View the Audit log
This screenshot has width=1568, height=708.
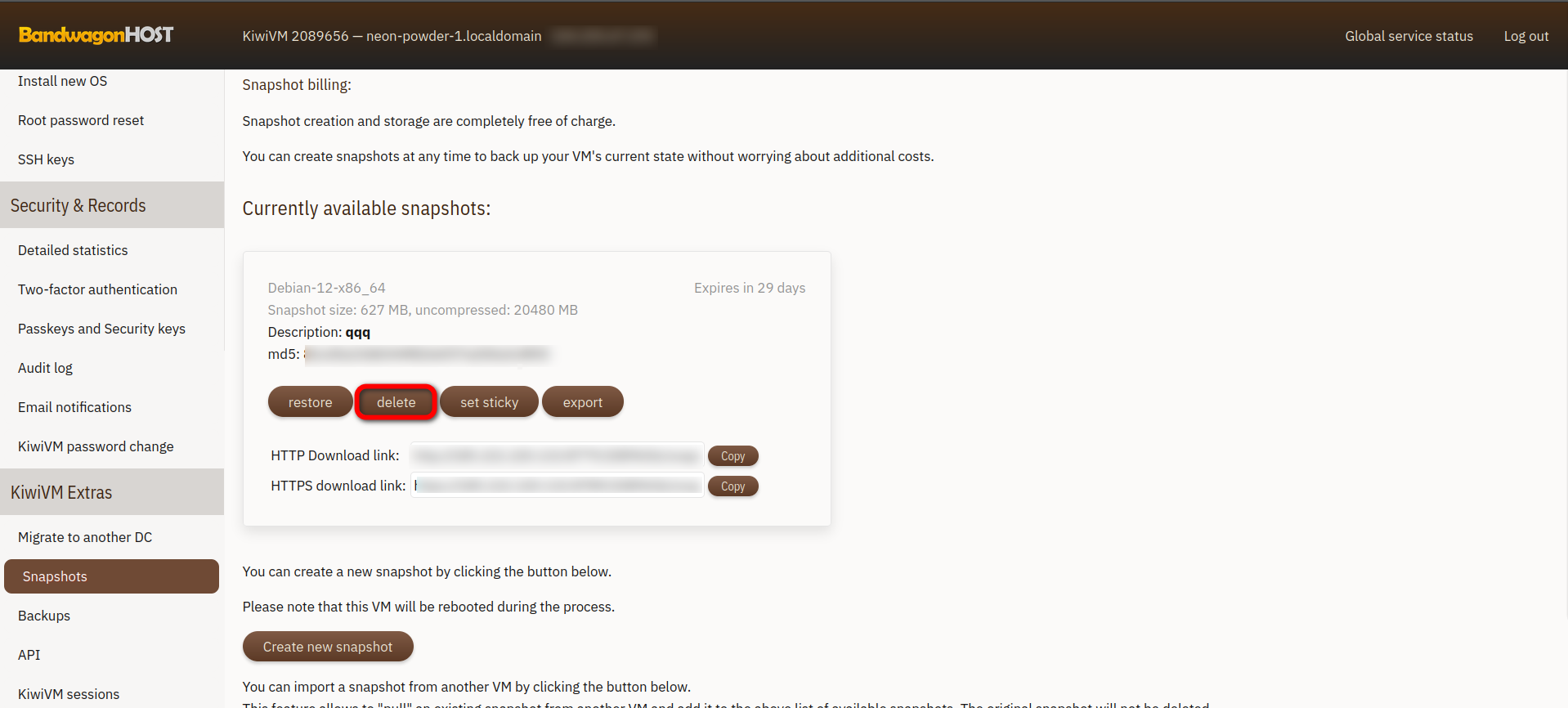pyautogui.click(x=45, y=368)
